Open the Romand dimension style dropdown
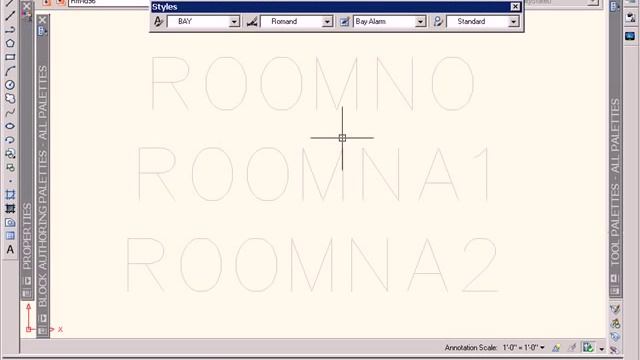640x360 pixels. tap(327, 22)
